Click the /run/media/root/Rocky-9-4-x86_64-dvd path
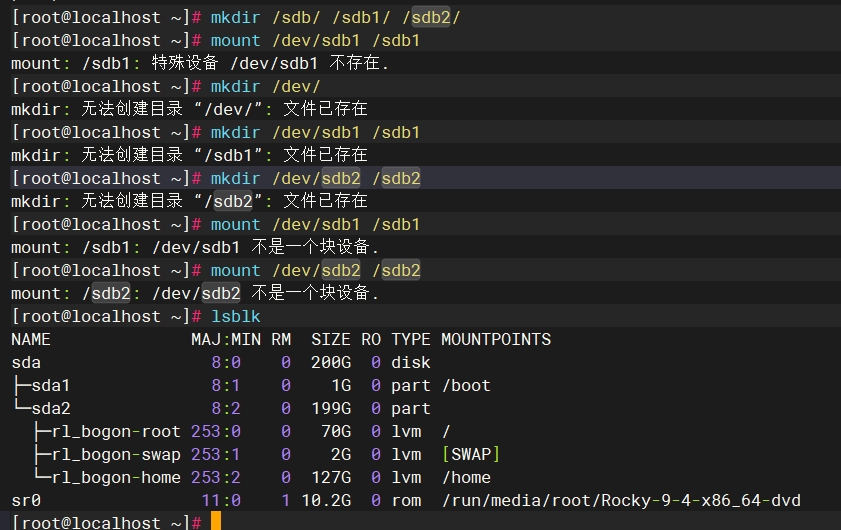 click(621, 501)
